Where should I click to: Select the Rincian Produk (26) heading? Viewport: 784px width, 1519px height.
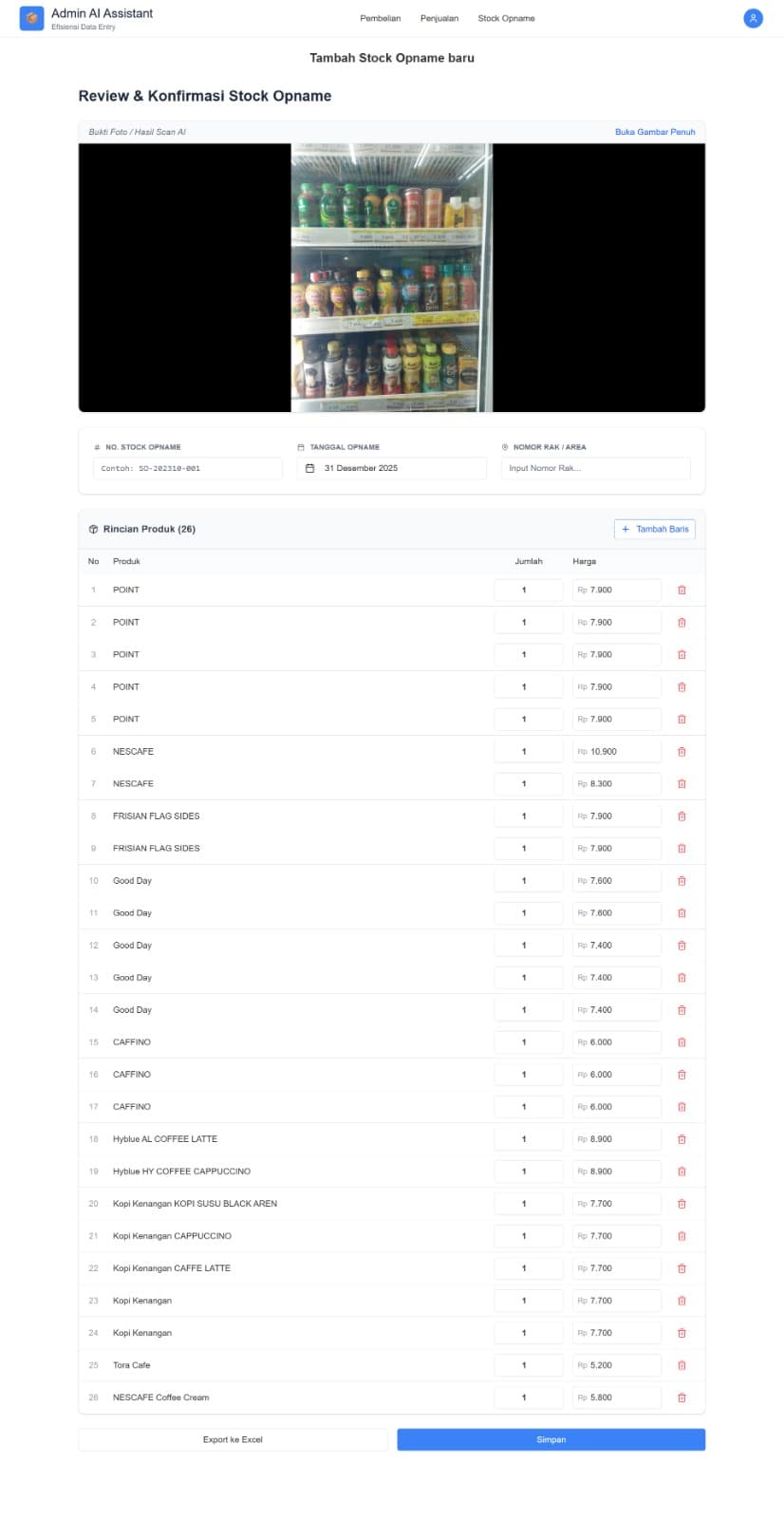[x=149, y=529]
